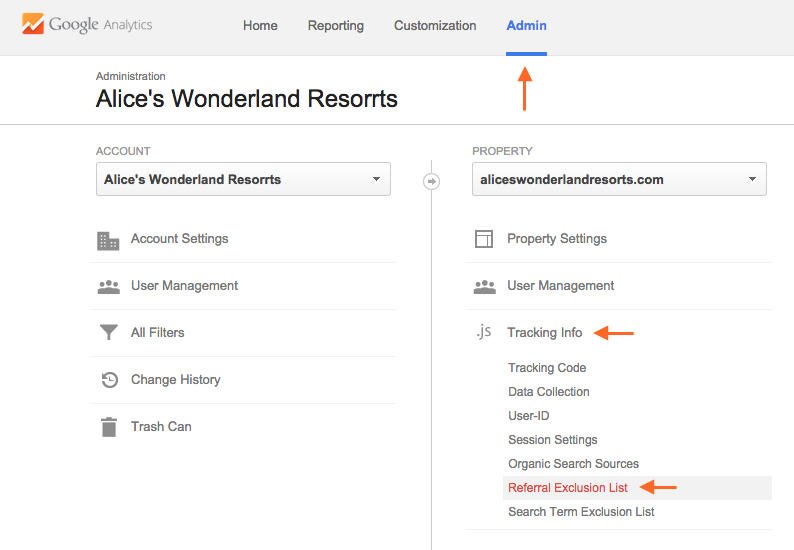
Task: Open User Management under Property
Action: 561,286
